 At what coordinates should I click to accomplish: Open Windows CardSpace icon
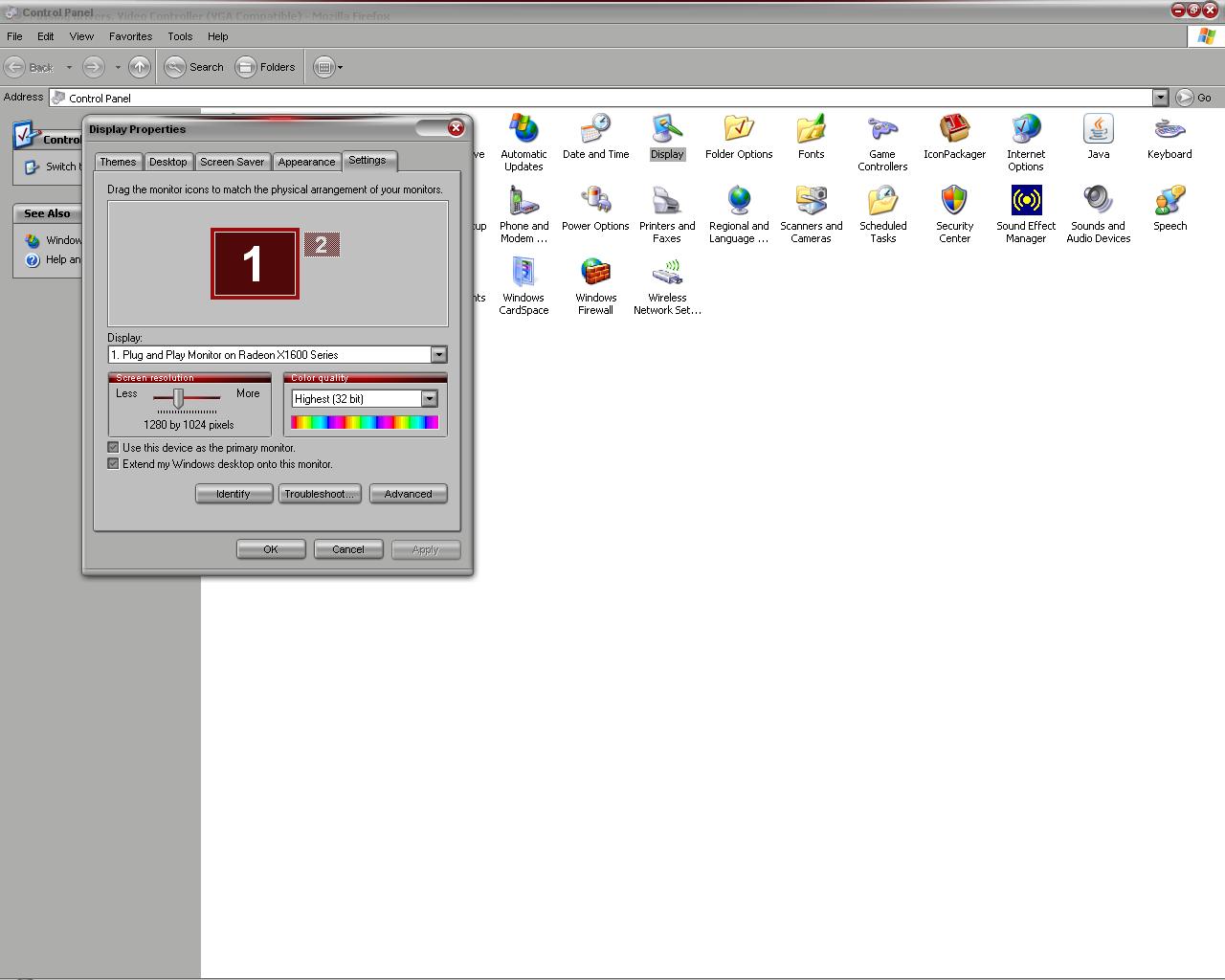coord(523,285)
